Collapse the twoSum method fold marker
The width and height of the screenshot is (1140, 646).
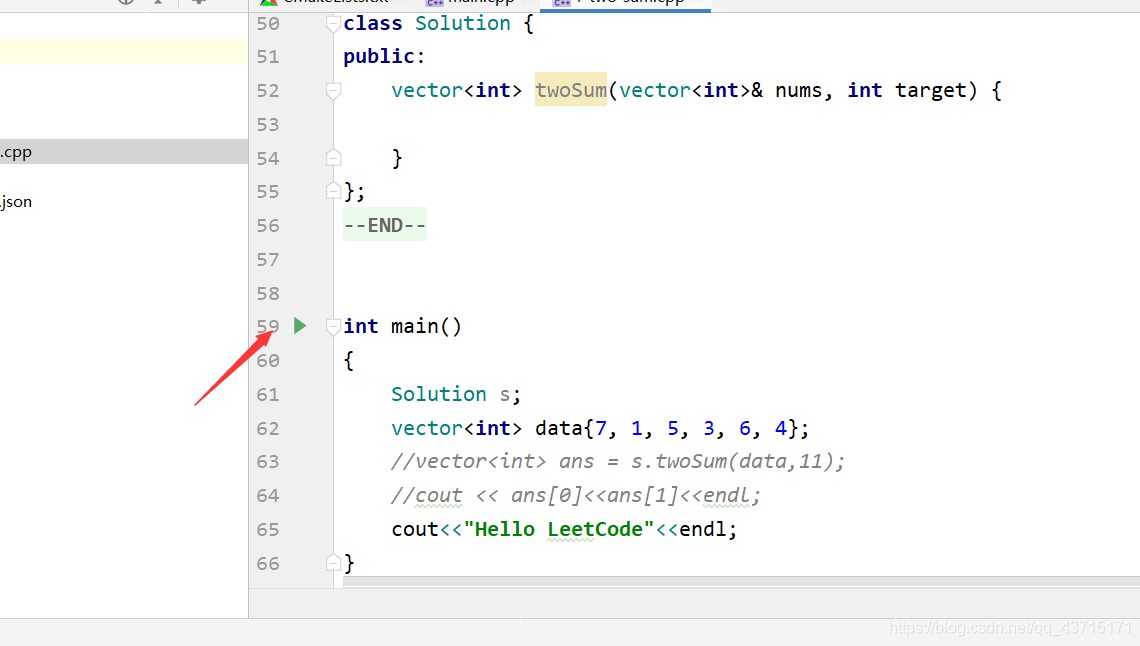point(333,91)
